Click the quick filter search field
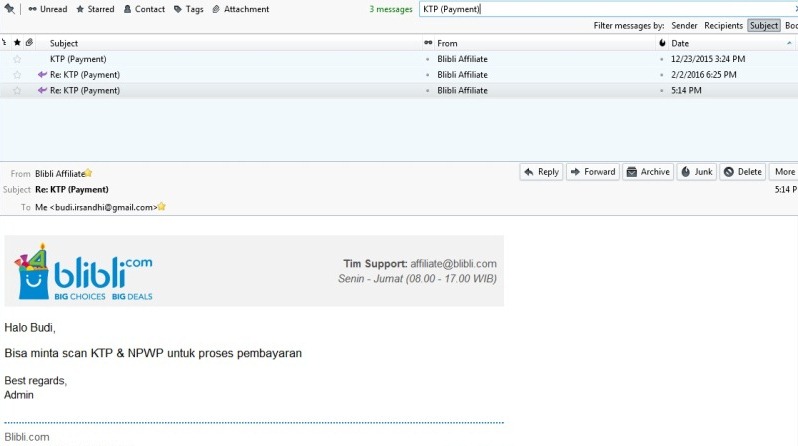Image resolution: width=798 pixels, height=446 pixels. 608,9
